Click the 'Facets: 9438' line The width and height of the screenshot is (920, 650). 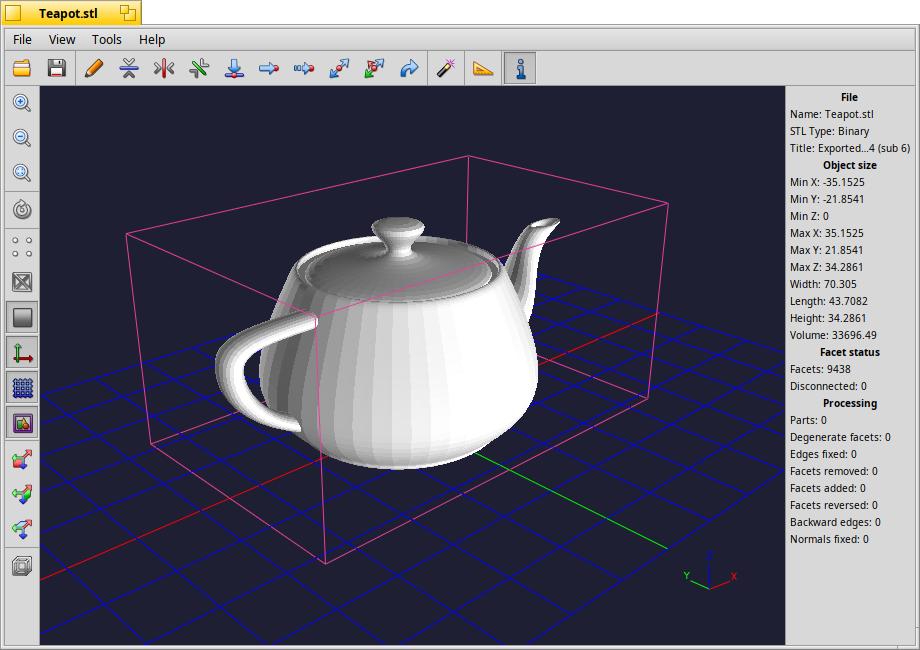820,370
